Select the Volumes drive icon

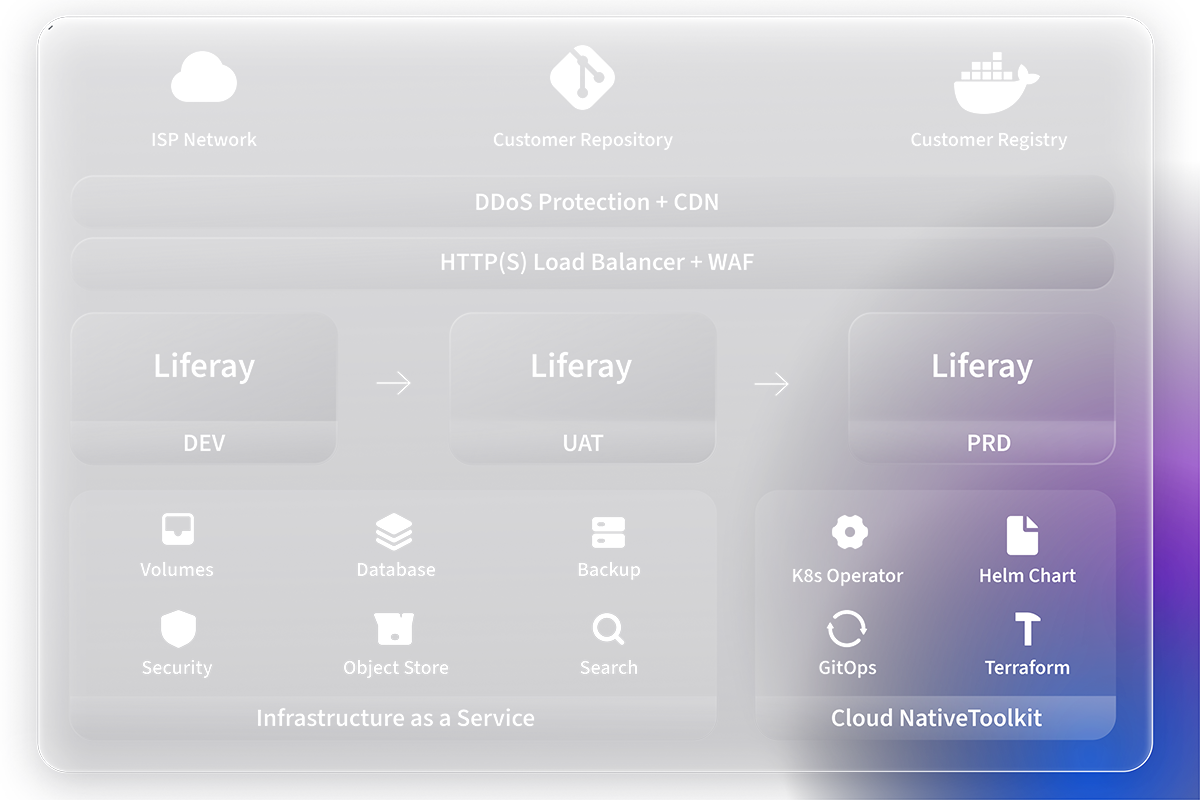178,530
